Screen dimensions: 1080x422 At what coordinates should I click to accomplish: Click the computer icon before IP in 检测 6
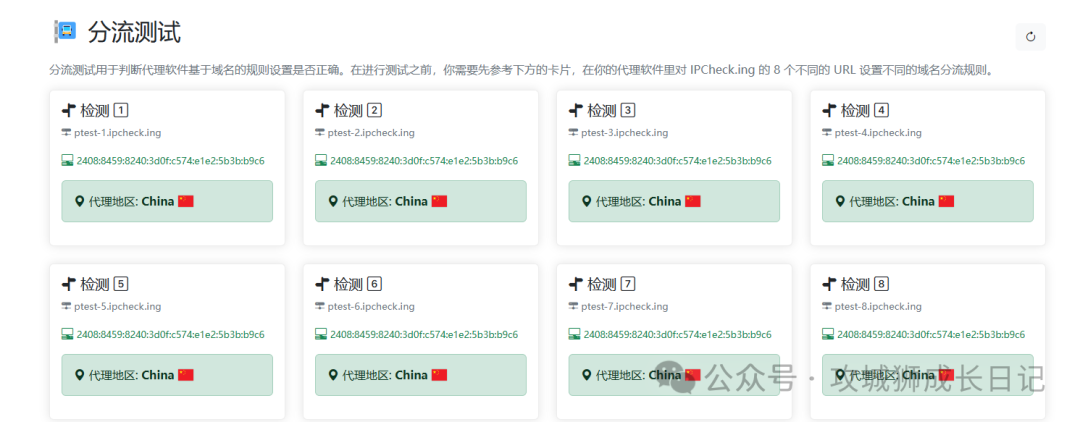(x=321, y=334)
